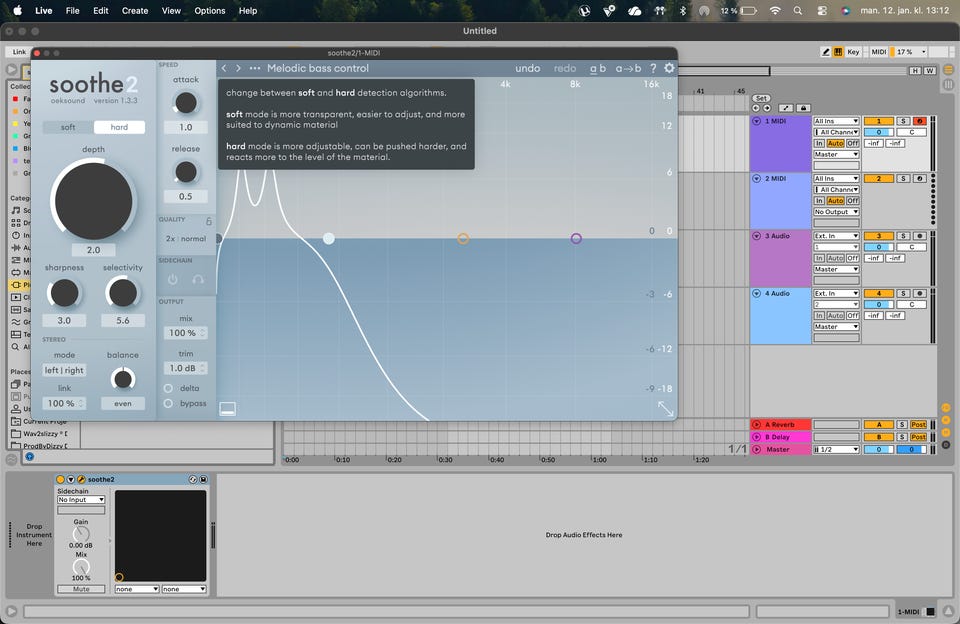
Task: Click the sidechain power icon in soothe2
Action: pos(172,280)
